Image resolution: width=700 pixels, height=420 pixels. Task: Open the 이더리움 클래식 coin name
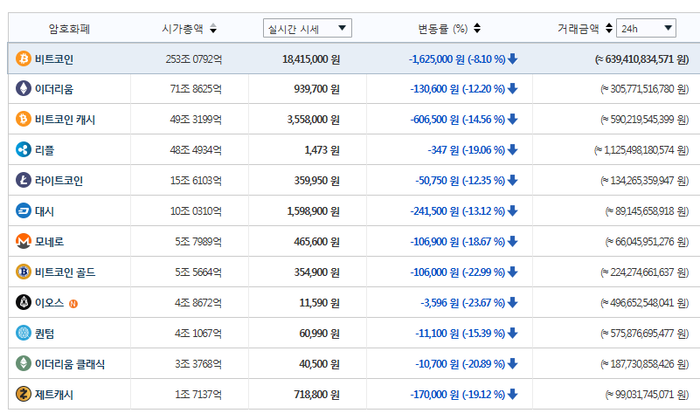(x=70, y=364)
